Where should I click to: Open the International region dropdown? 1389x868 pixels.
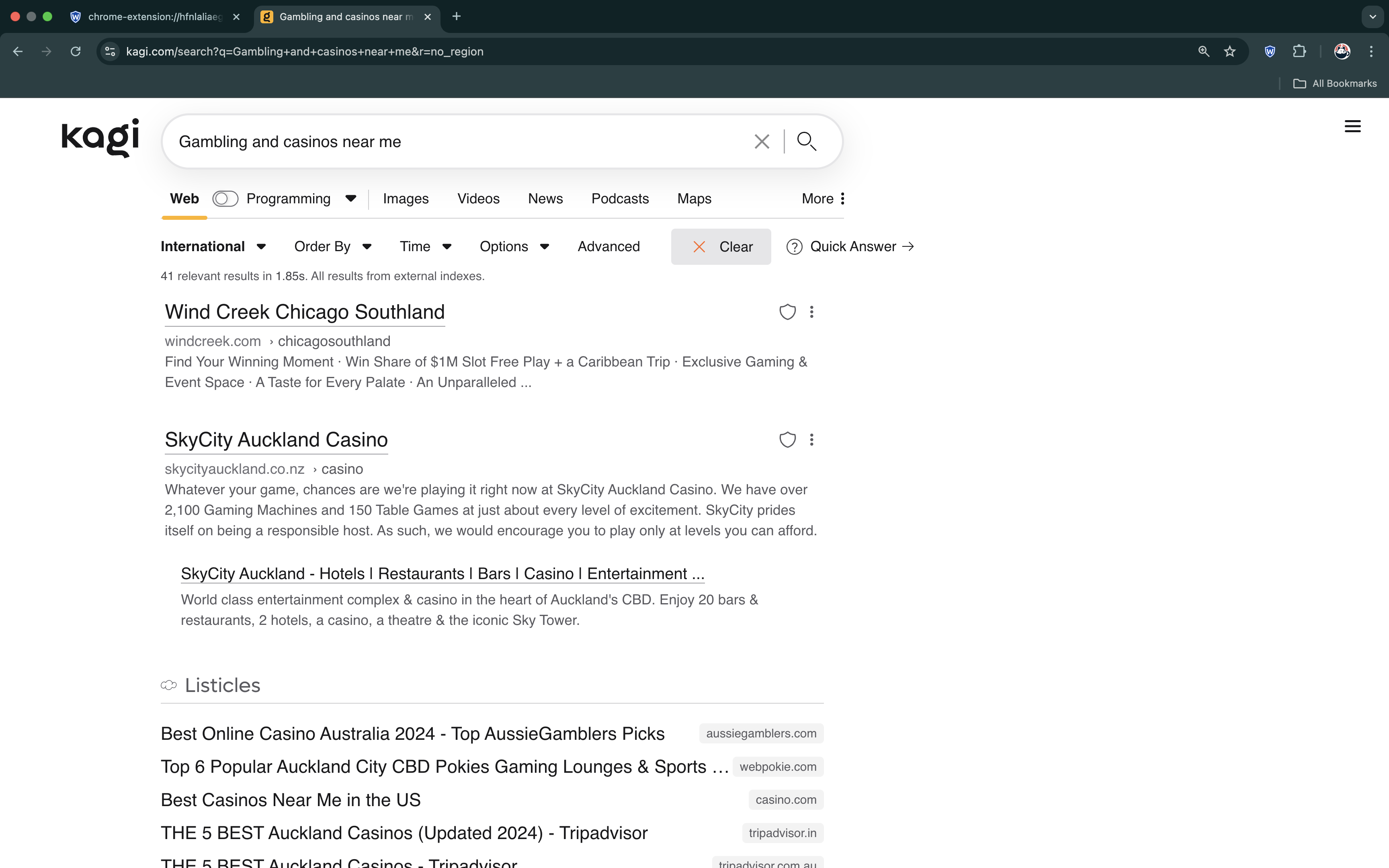click(x=213, y=247)
